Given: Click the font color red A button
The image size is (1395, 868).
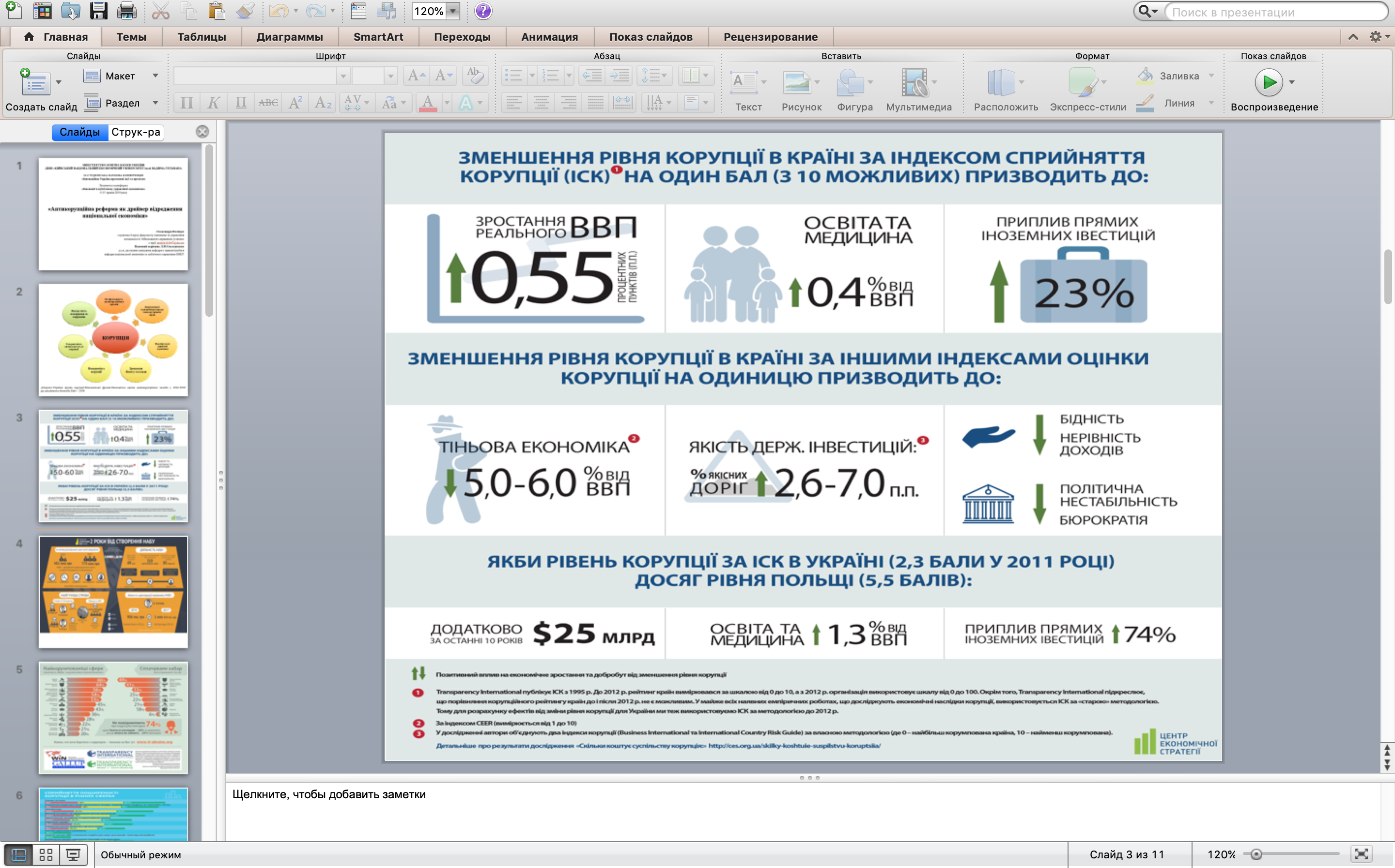Looking at the screenshot, I should (x=428, y=103).
